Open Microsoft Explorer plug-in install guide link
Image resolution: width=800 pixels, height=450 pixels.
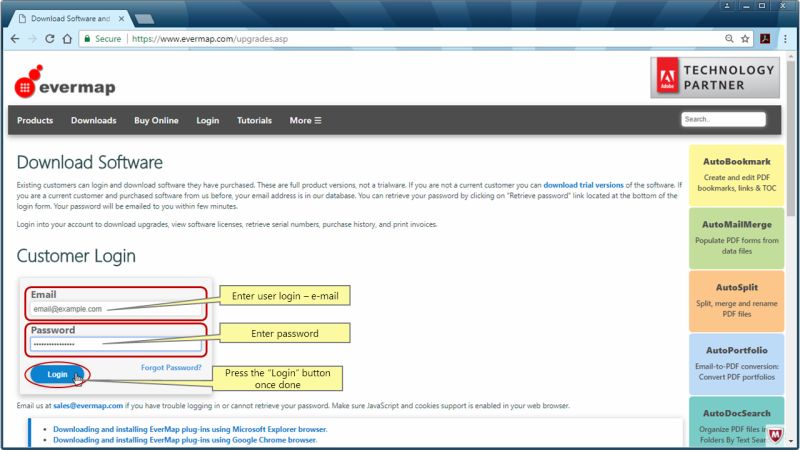point(190,430)
